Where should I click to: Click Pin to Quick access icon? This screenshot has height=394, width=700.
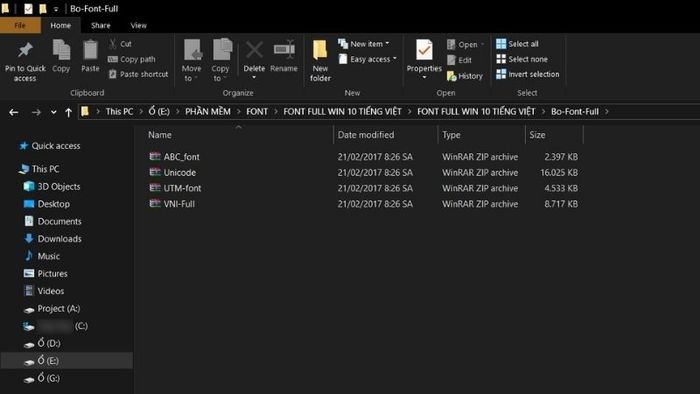(x=25, y=50)
